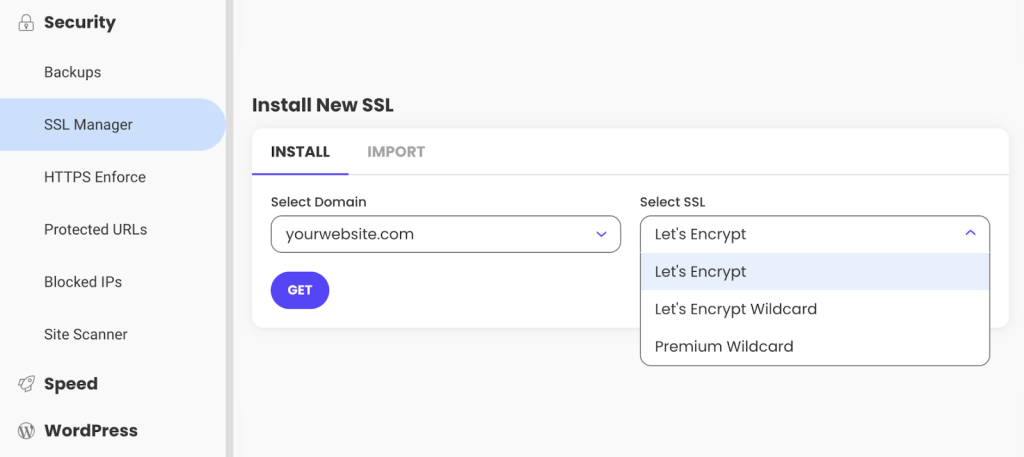
Task: Collapse the Select SSL dropdown
Action: (x=969, y=234)
